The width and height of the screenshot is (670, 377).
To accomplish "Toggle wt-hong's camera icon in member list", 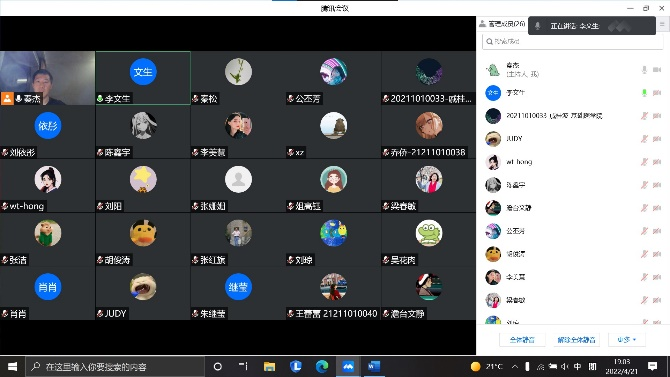I will [x=657, y=162].
